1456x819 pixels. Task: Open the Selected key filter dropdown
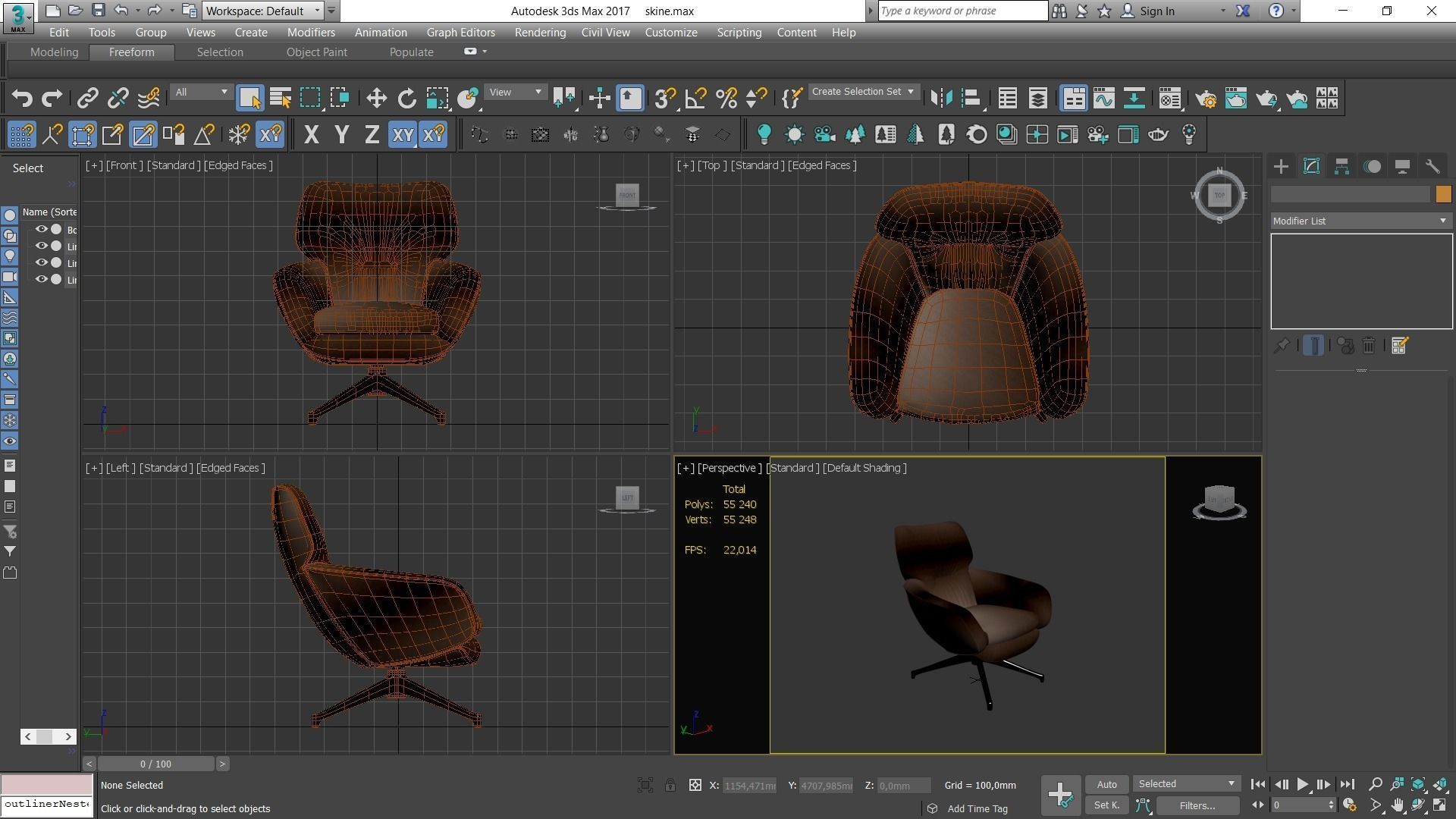coord(1186,783)
